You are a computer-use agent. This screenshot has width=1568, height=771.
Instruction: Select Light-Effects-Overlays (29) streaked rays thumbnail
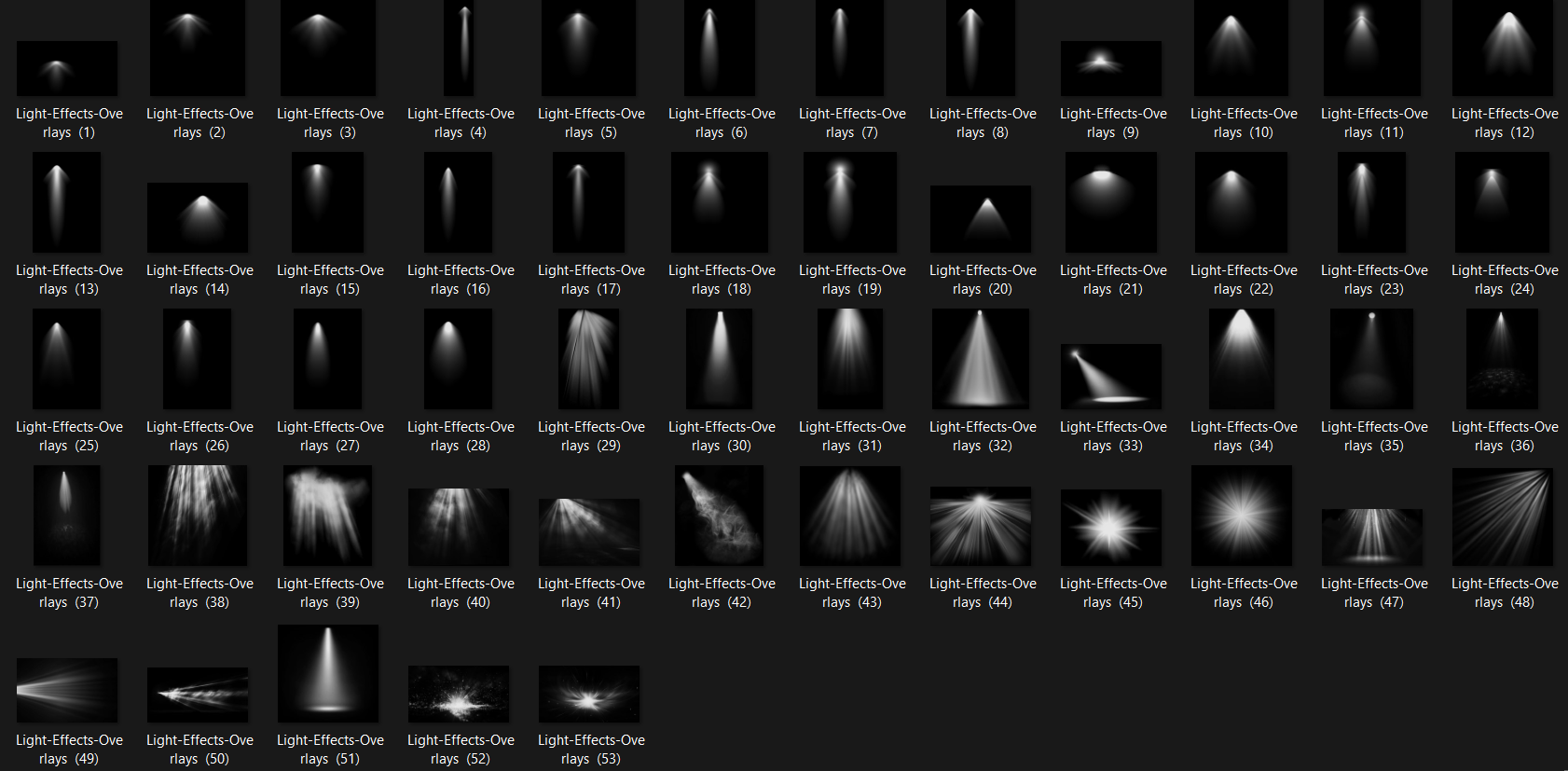tap(589, 359)
